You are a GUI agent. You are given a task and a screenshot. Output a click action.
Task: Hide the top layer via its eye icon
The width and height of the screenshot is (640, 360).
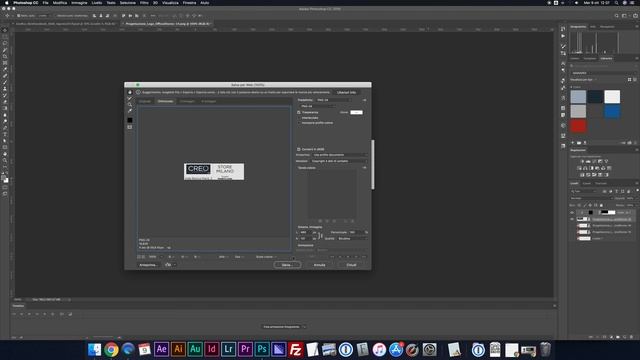572,213
